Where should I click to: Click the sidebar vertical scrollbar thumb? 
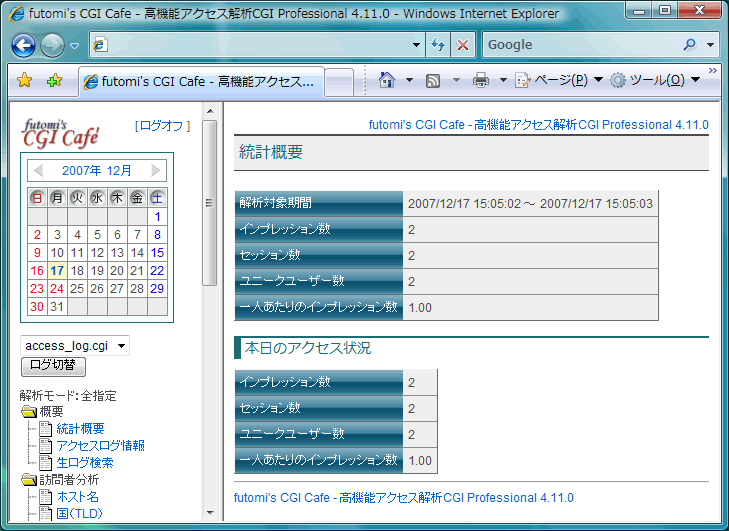click(210, 203)
